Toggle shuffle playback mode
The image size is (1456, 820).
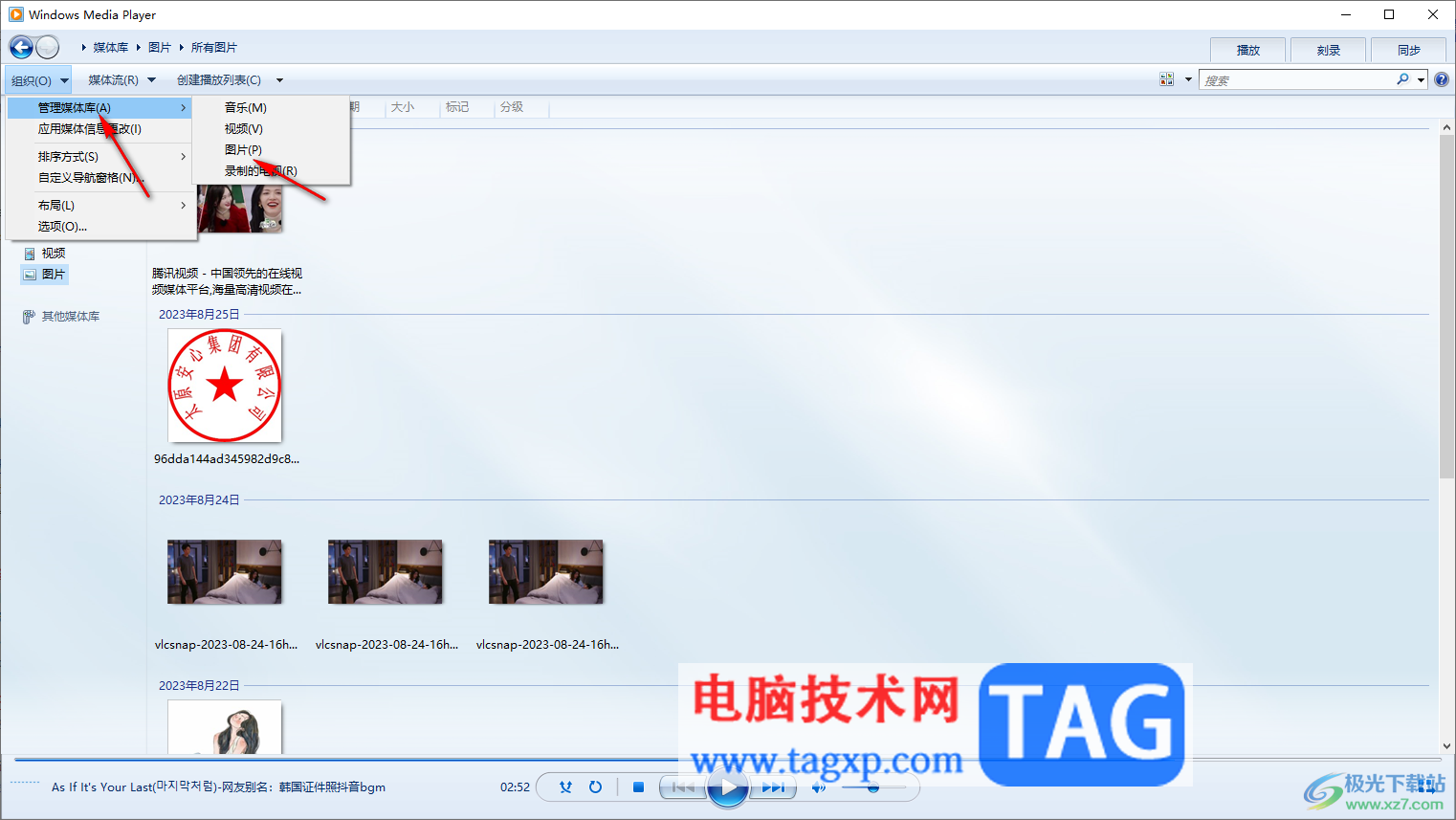(x=565, y=787)
